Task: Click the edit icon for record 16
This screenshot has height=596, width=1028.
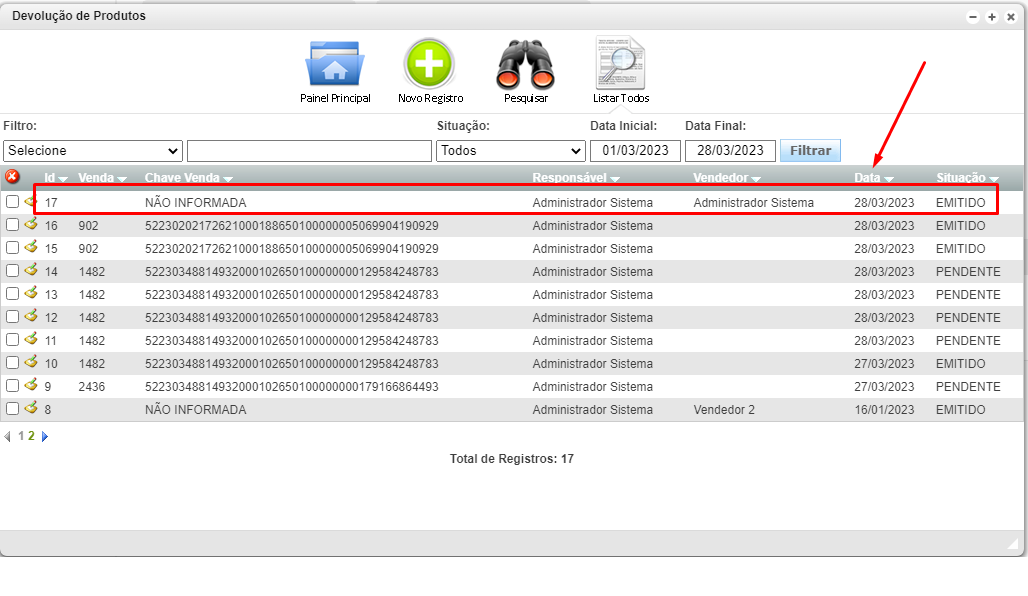Action: point(31,225)
